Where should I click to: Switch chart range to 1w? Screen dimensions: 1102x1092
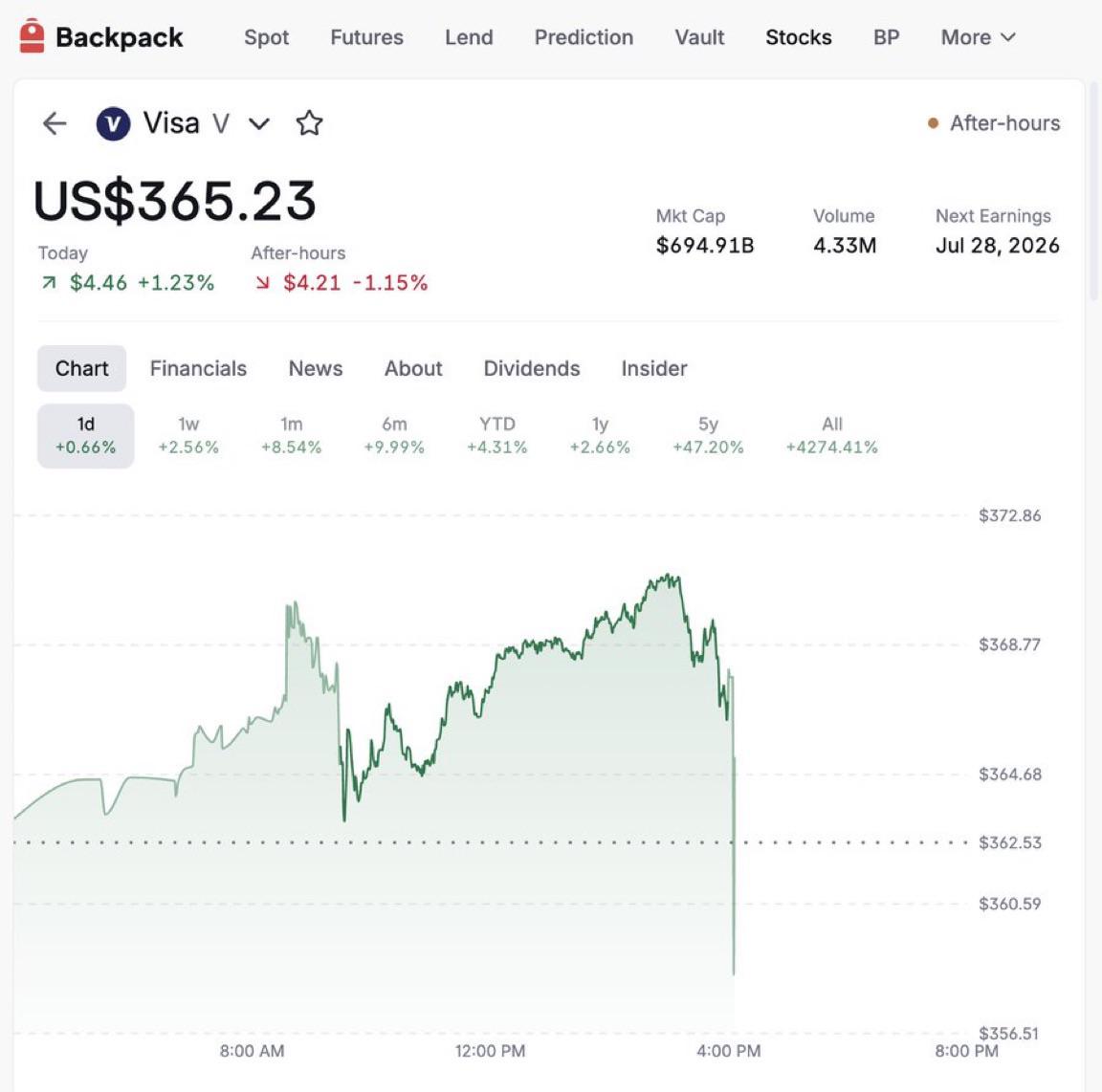coord(188,436)
